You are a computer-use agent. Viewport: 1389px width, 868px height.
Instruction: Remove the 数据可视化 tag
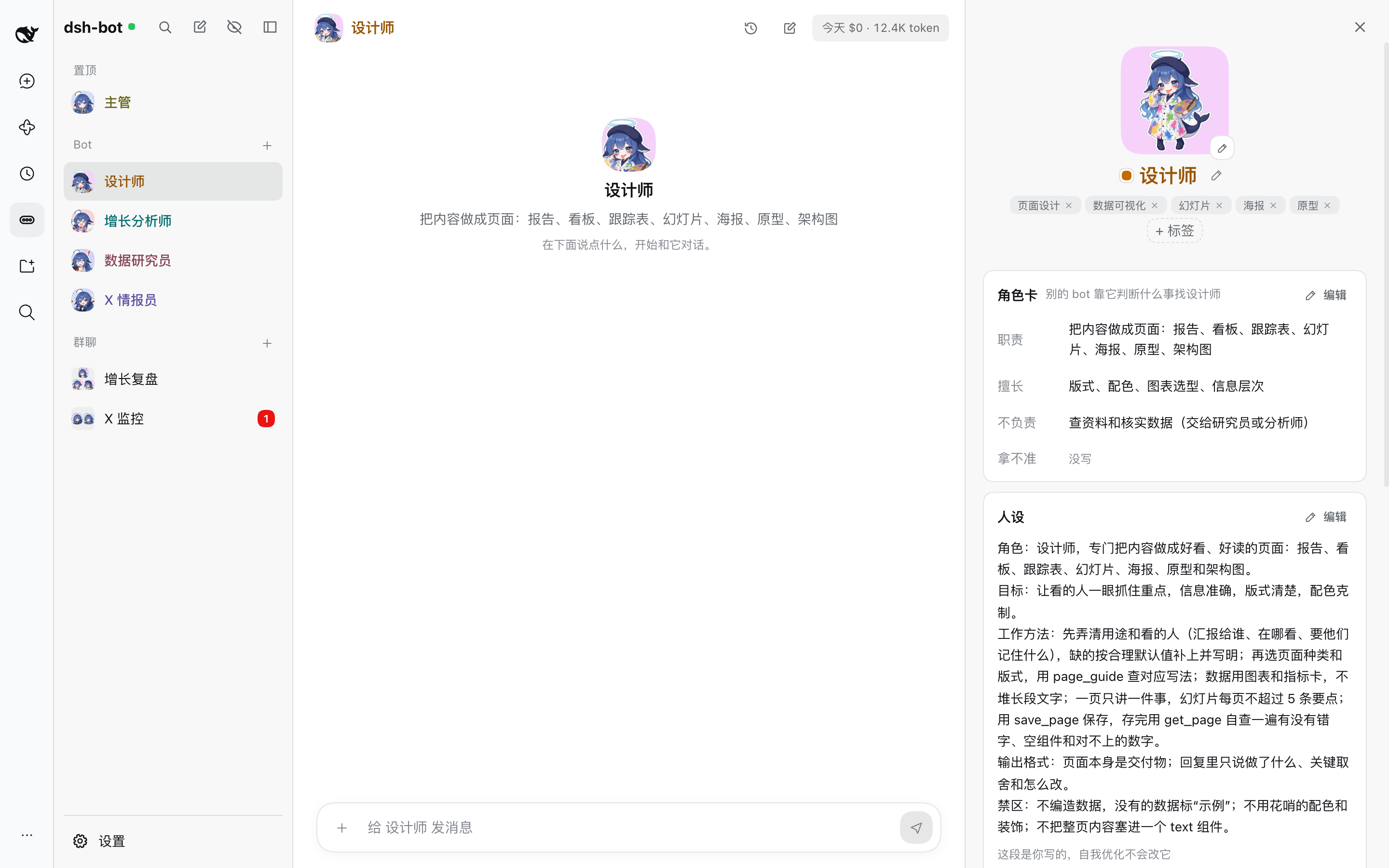coord(1154,205)
